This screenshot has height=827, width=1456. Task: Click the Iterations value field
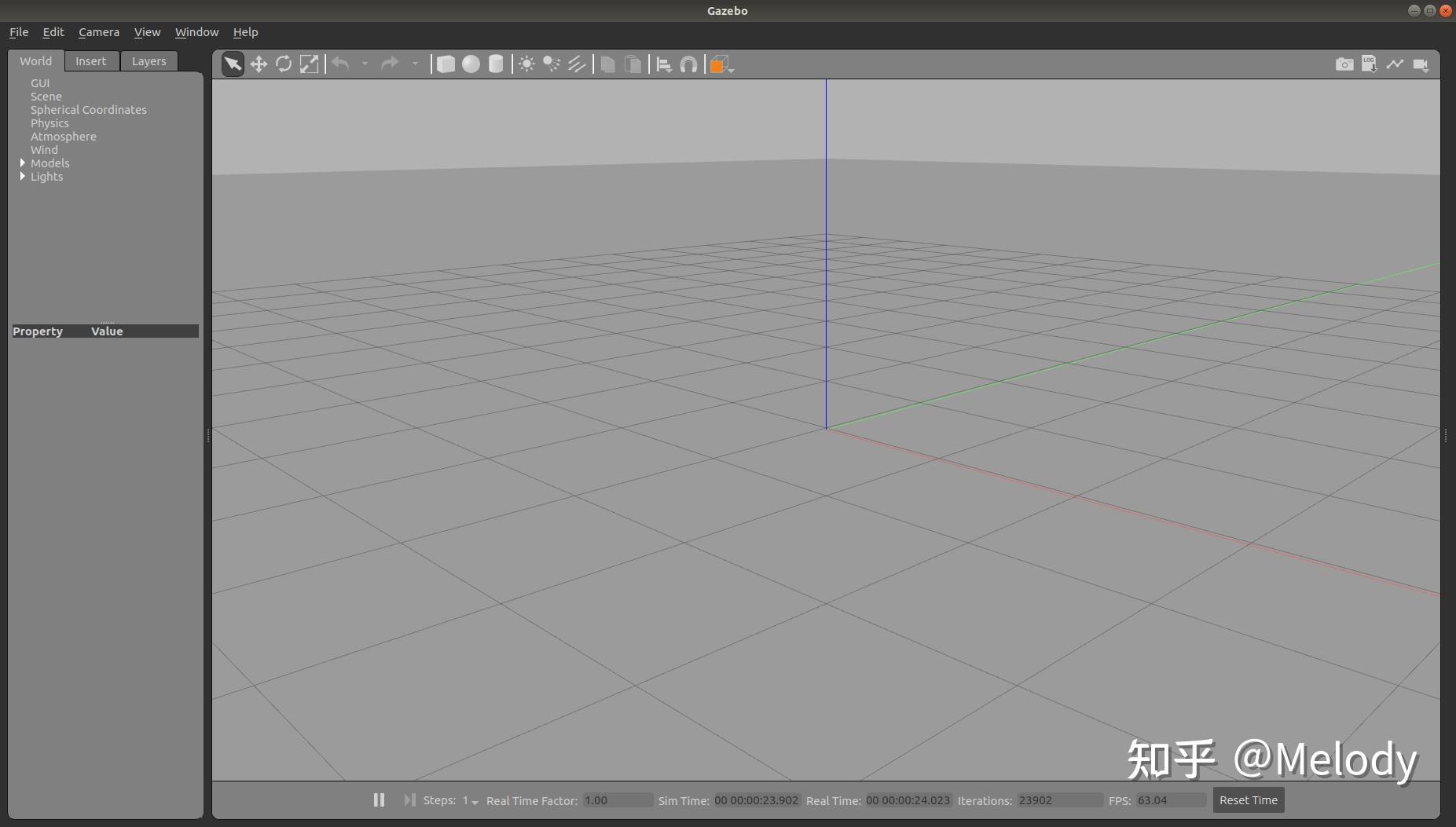pyautogui.click(x=1060, y=800)
